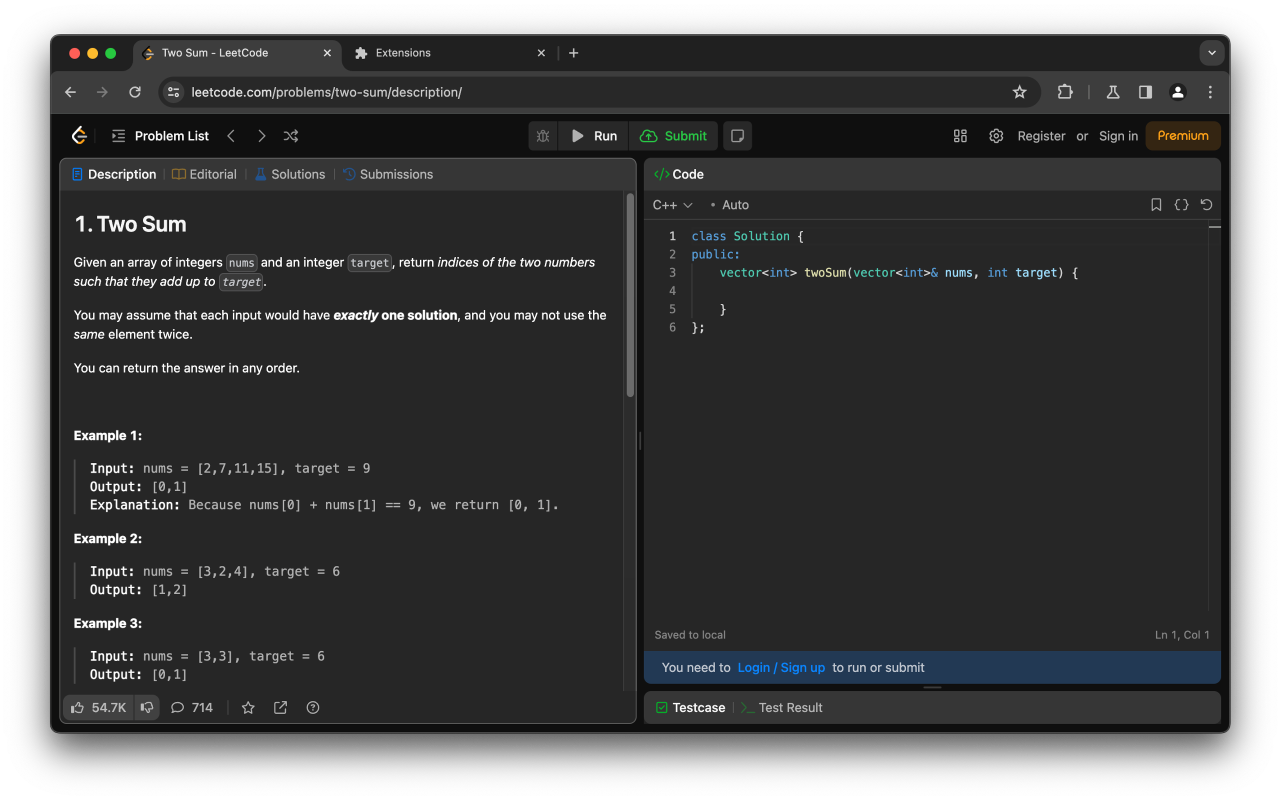Format code using the braces icon
1280x800 pixels.
(1181, 205)
